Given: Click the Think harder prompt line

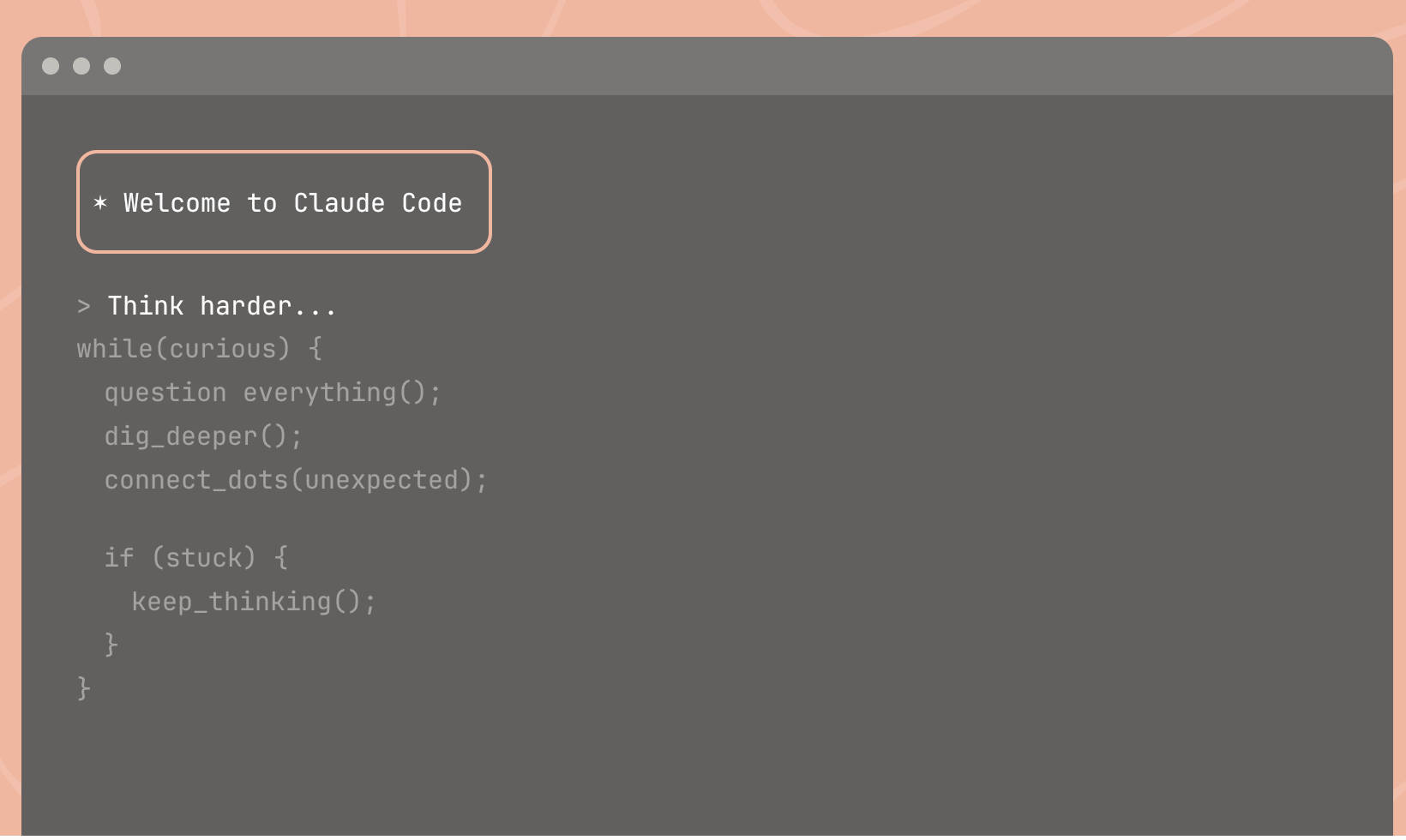Looking at the screenshot, I should click(x=221, y=305).
